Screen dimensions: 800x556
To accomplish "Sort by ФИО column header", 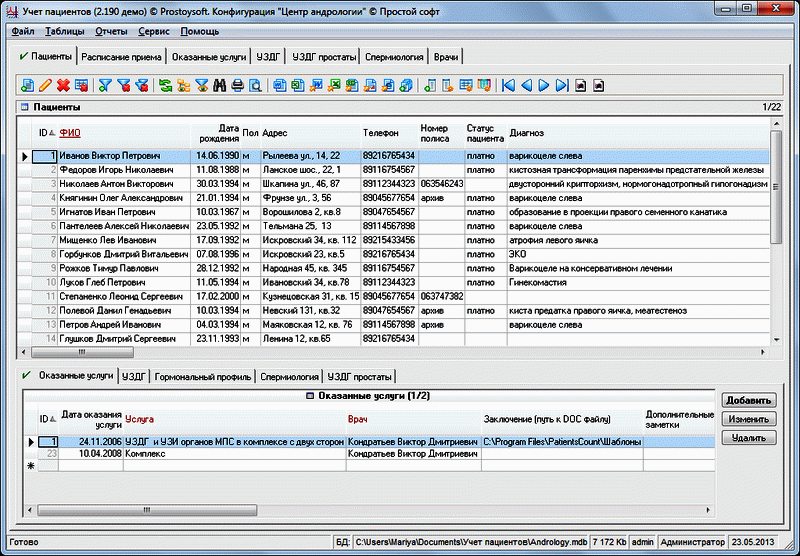I will (x=70, y=133).
